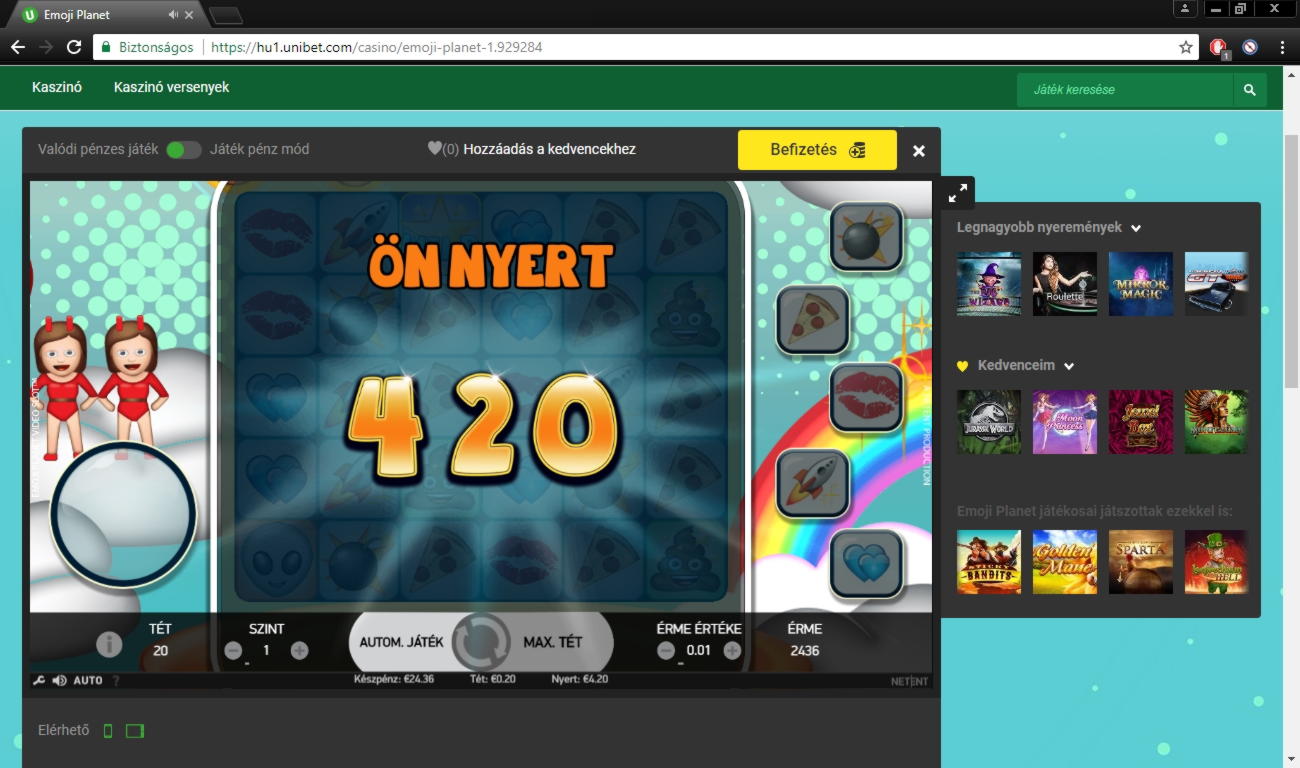Open Kaszinó versenyek menu item

coord(172,87)
